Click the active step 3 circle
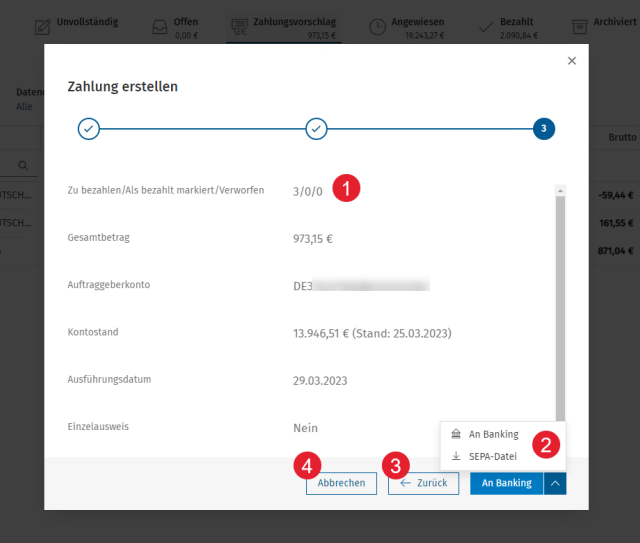 point(544,129)
